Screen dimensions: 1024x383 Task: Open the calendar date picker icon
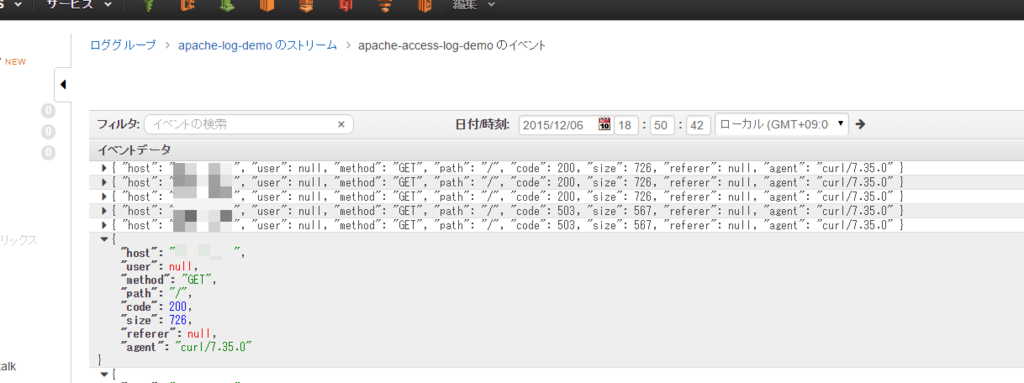pos(604,124)
